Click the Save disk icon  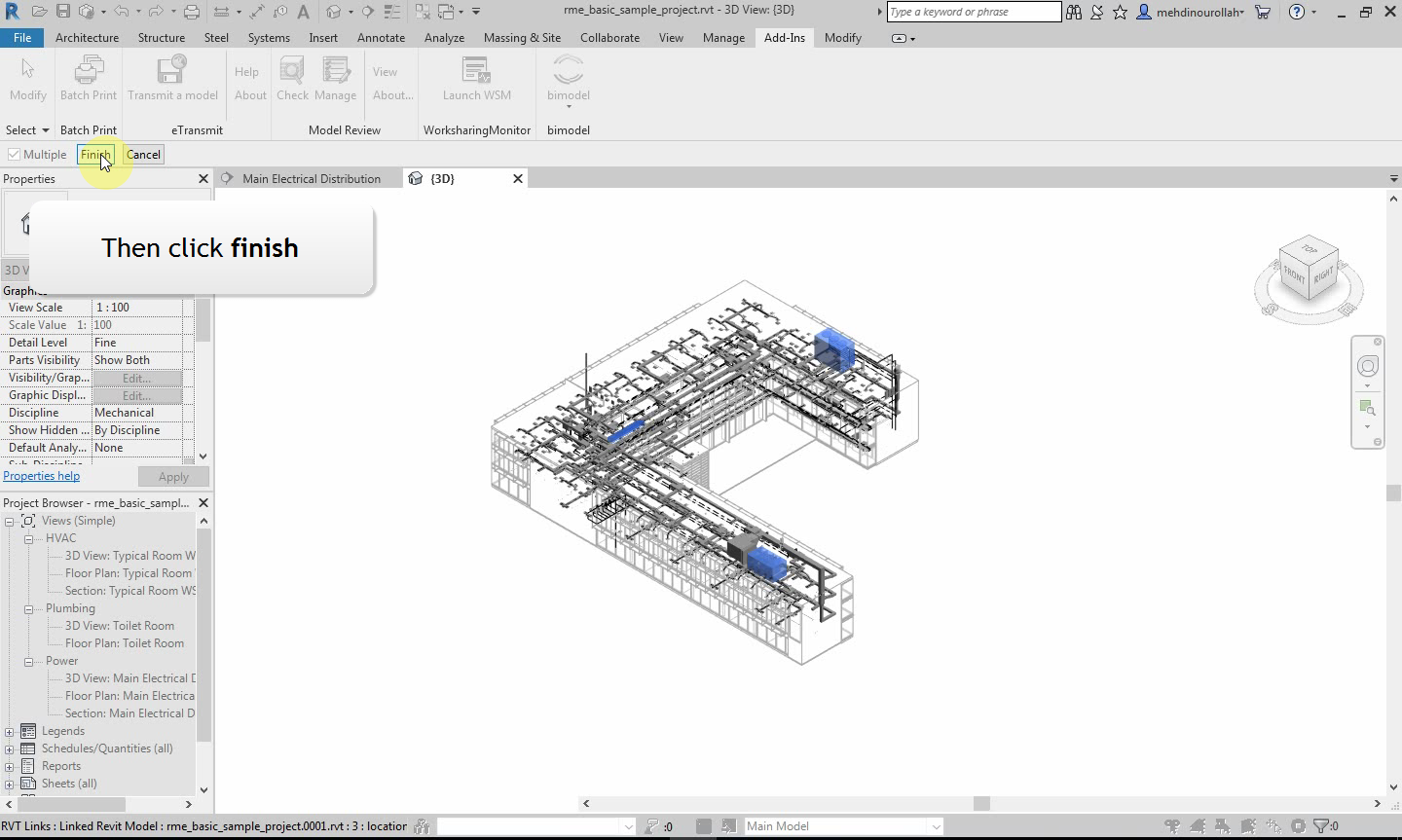pos(63,12)
